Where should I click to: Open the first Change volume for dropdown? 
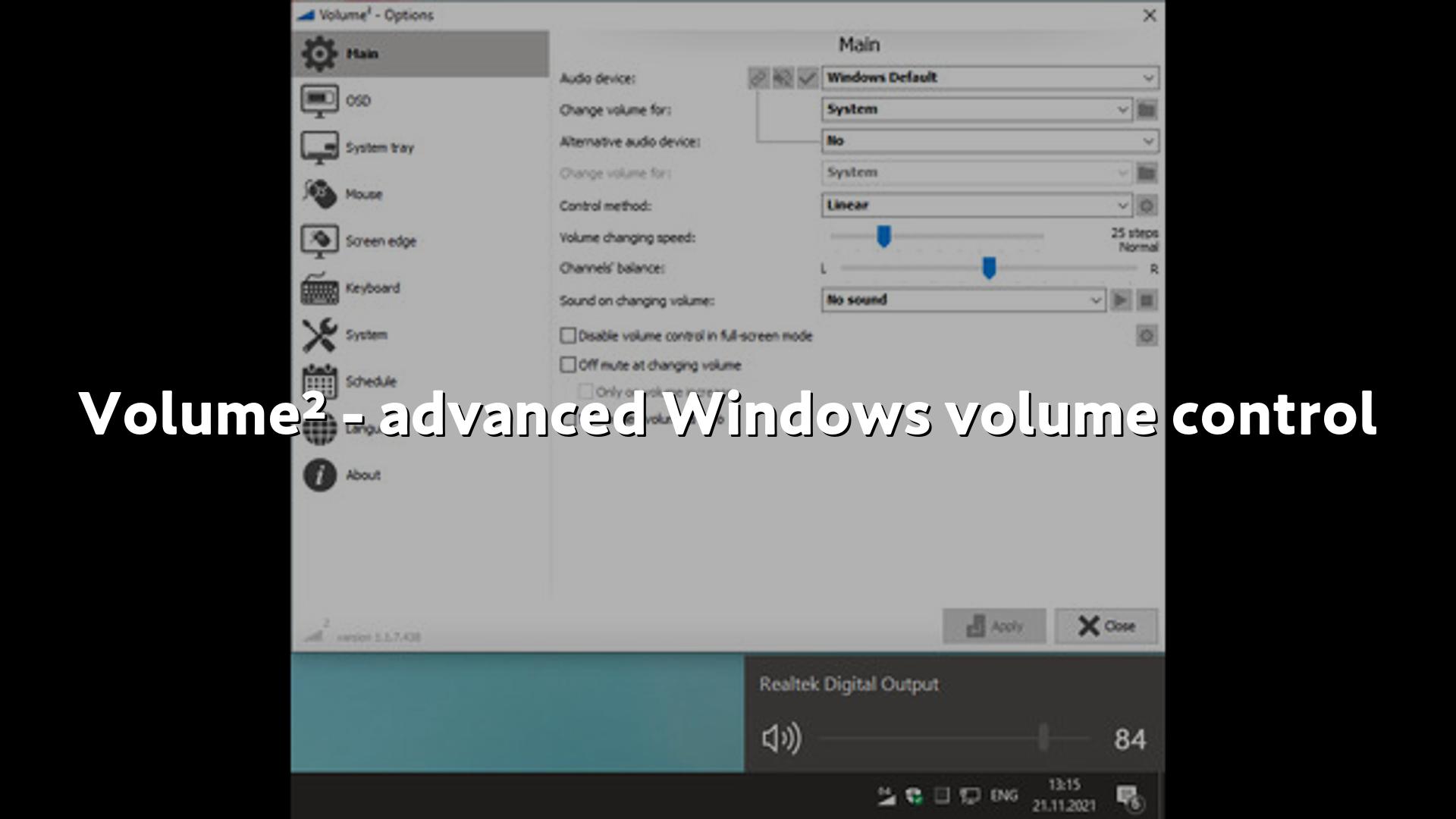(x=977, y=109)
